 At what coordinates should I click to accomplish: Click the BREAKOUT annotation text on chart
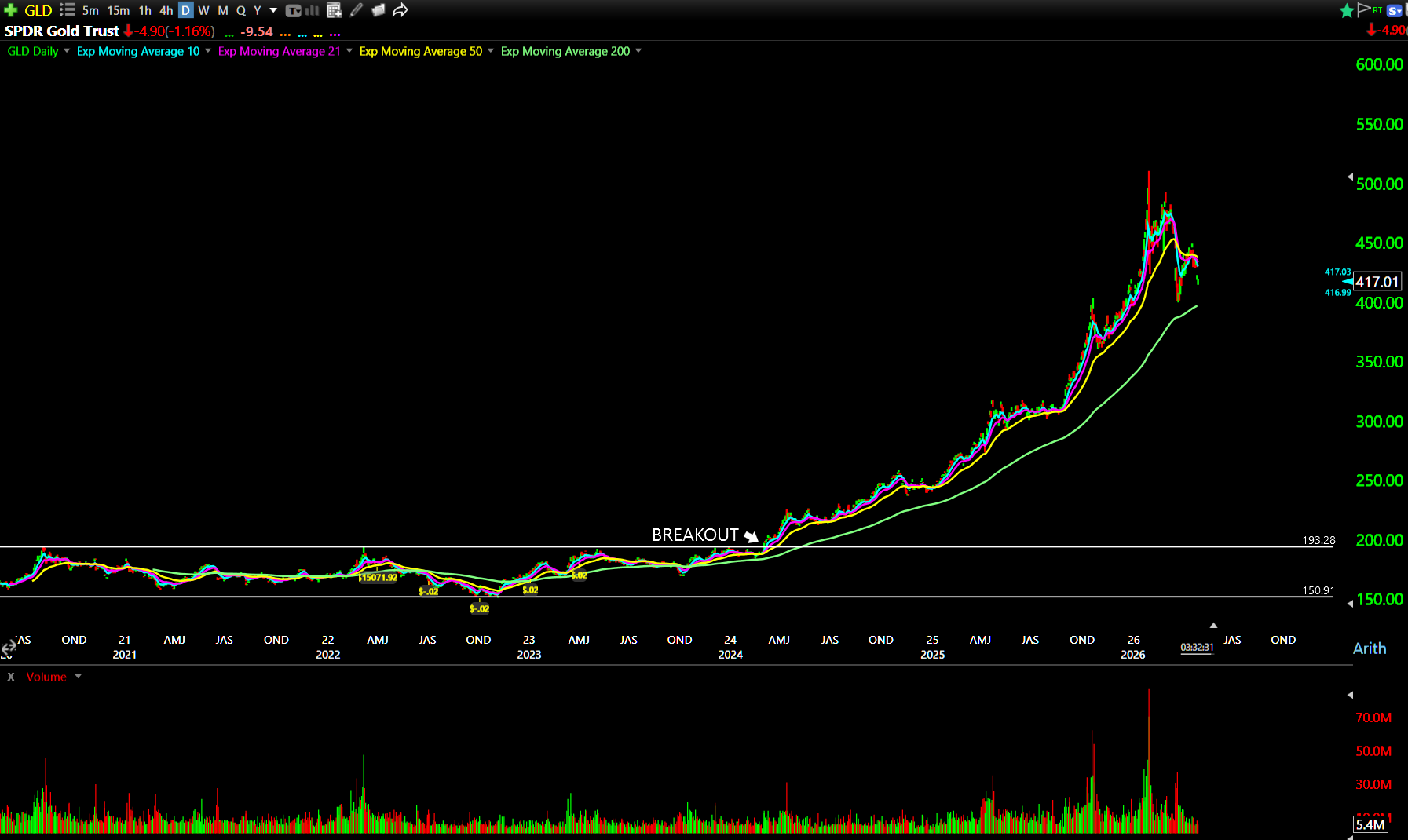(x=695, y=535)
